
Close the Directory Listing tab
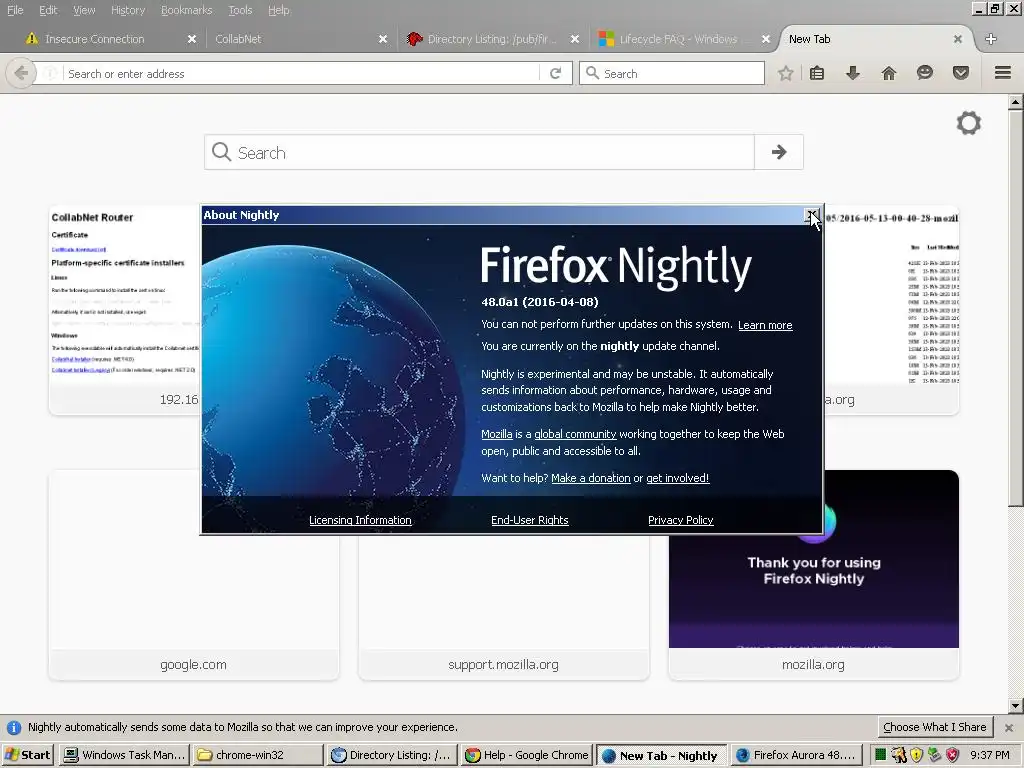pos(575,39)
